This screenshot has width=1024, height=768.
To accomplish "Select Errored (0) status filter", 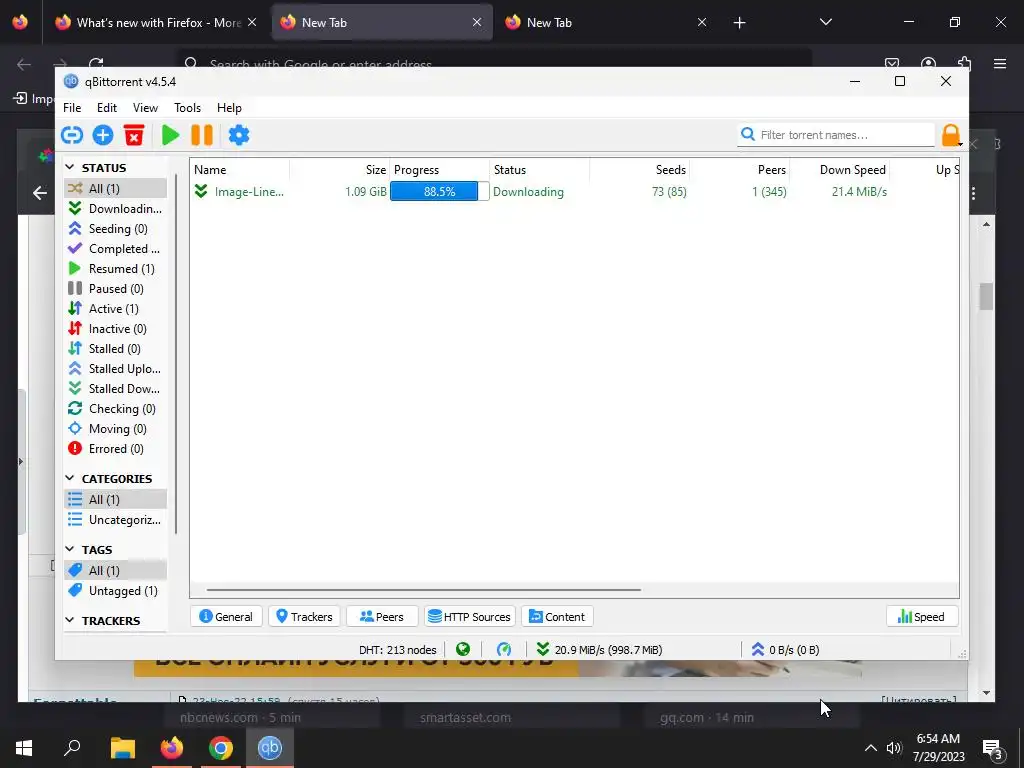I will tap(116, 449).
